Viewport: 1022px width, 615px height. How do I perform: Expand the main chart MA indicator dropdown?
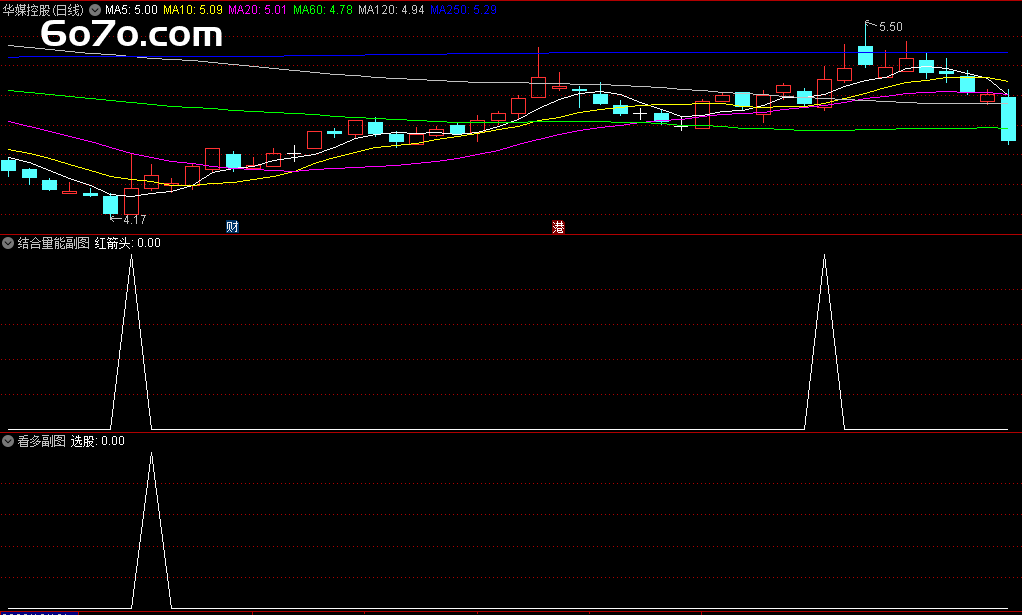[95, 10]
